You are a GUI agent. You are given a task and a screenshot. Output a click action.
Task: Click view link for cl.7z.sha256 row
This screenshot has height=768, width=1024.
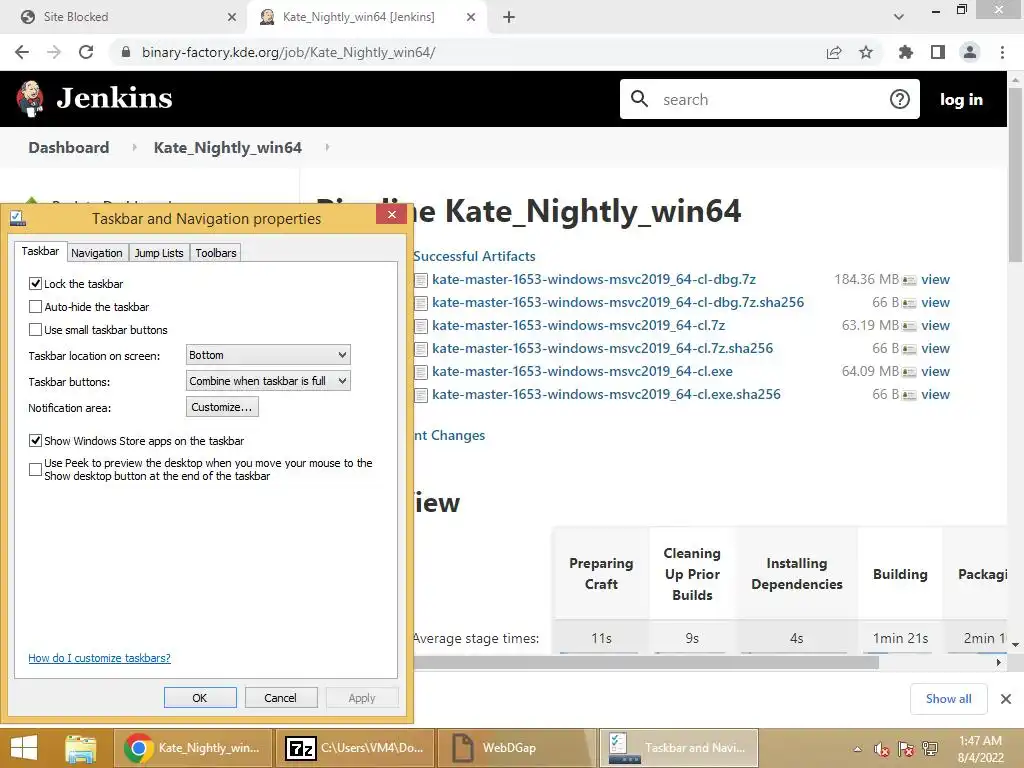[935, 348]
